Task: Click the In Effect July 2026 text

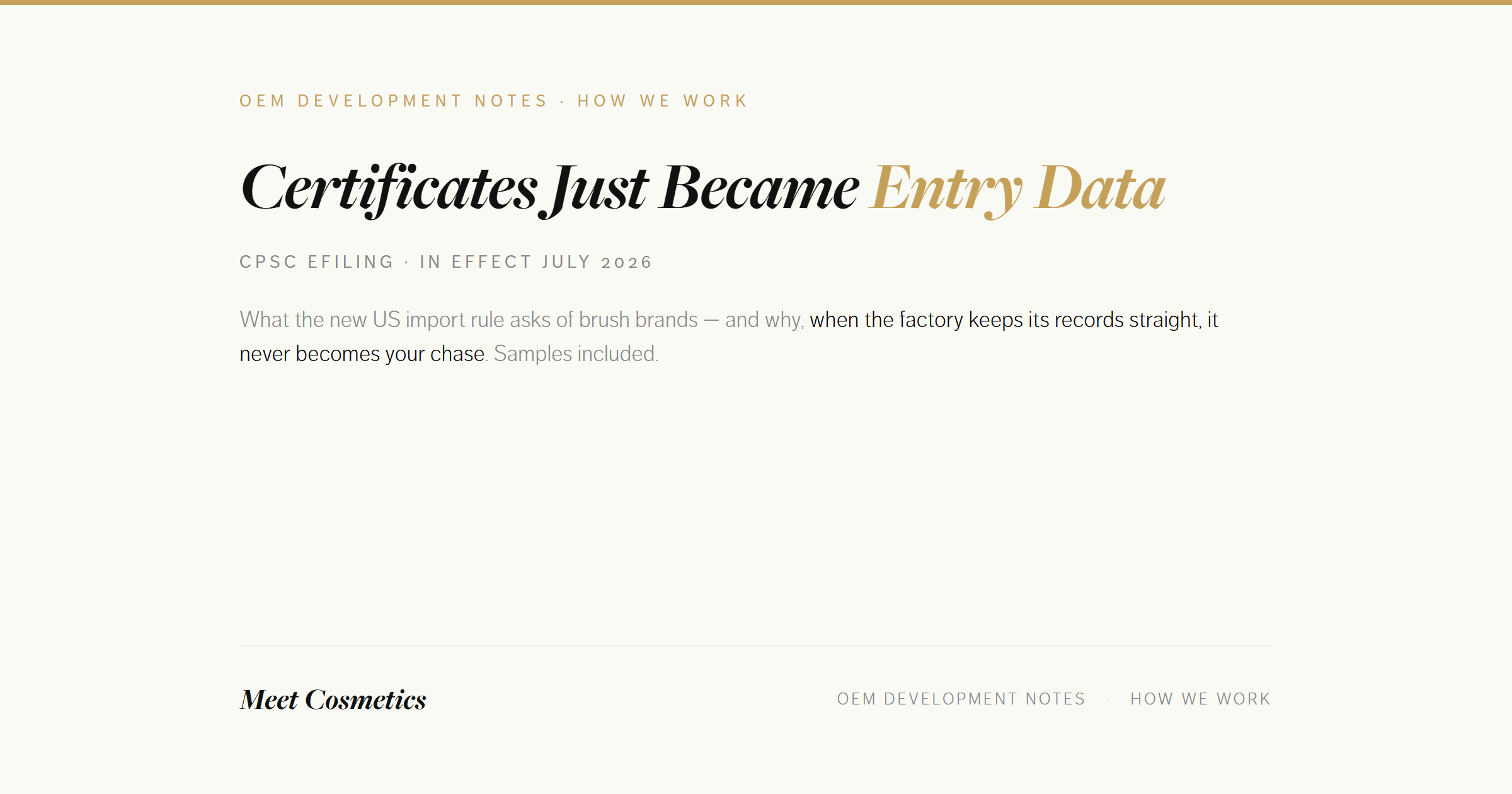Action: 535,262
